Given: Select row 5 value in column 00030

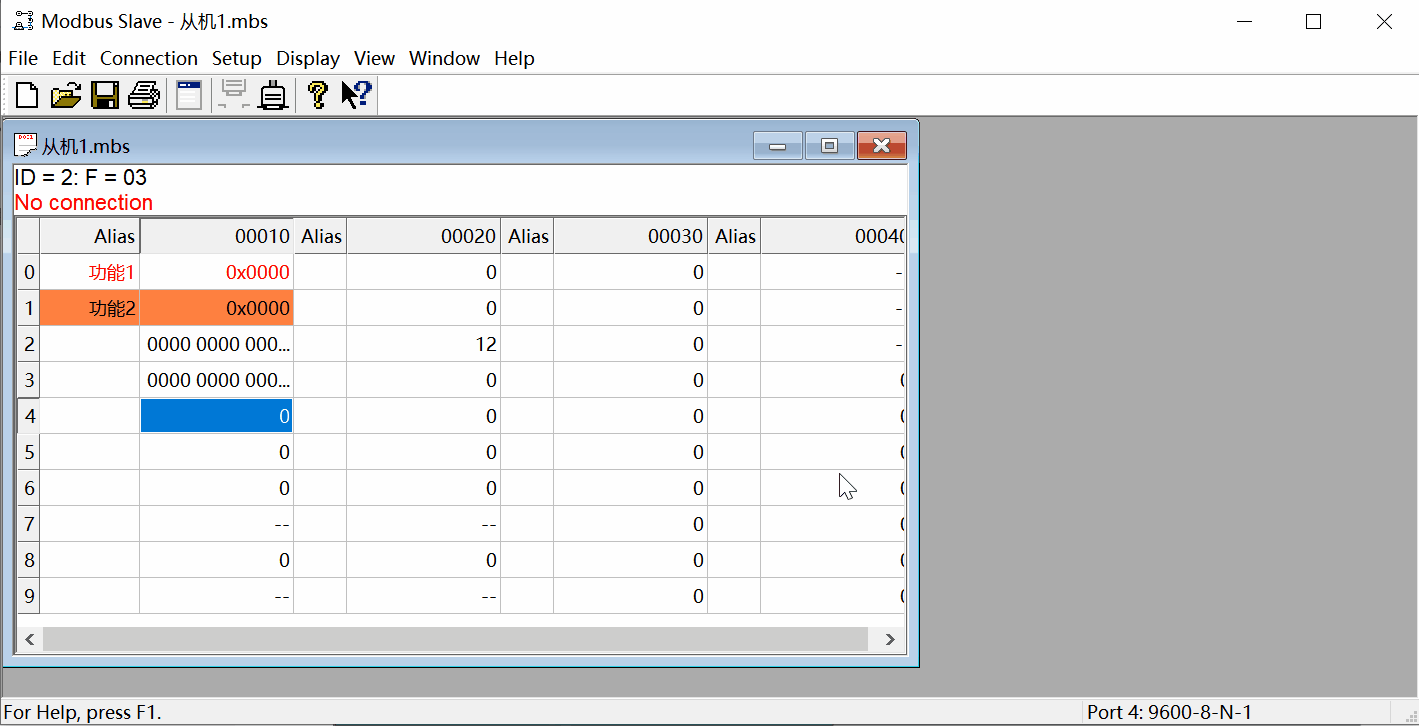Looking at the screenshot, I should pyautogui.click(x=631, y=452).
